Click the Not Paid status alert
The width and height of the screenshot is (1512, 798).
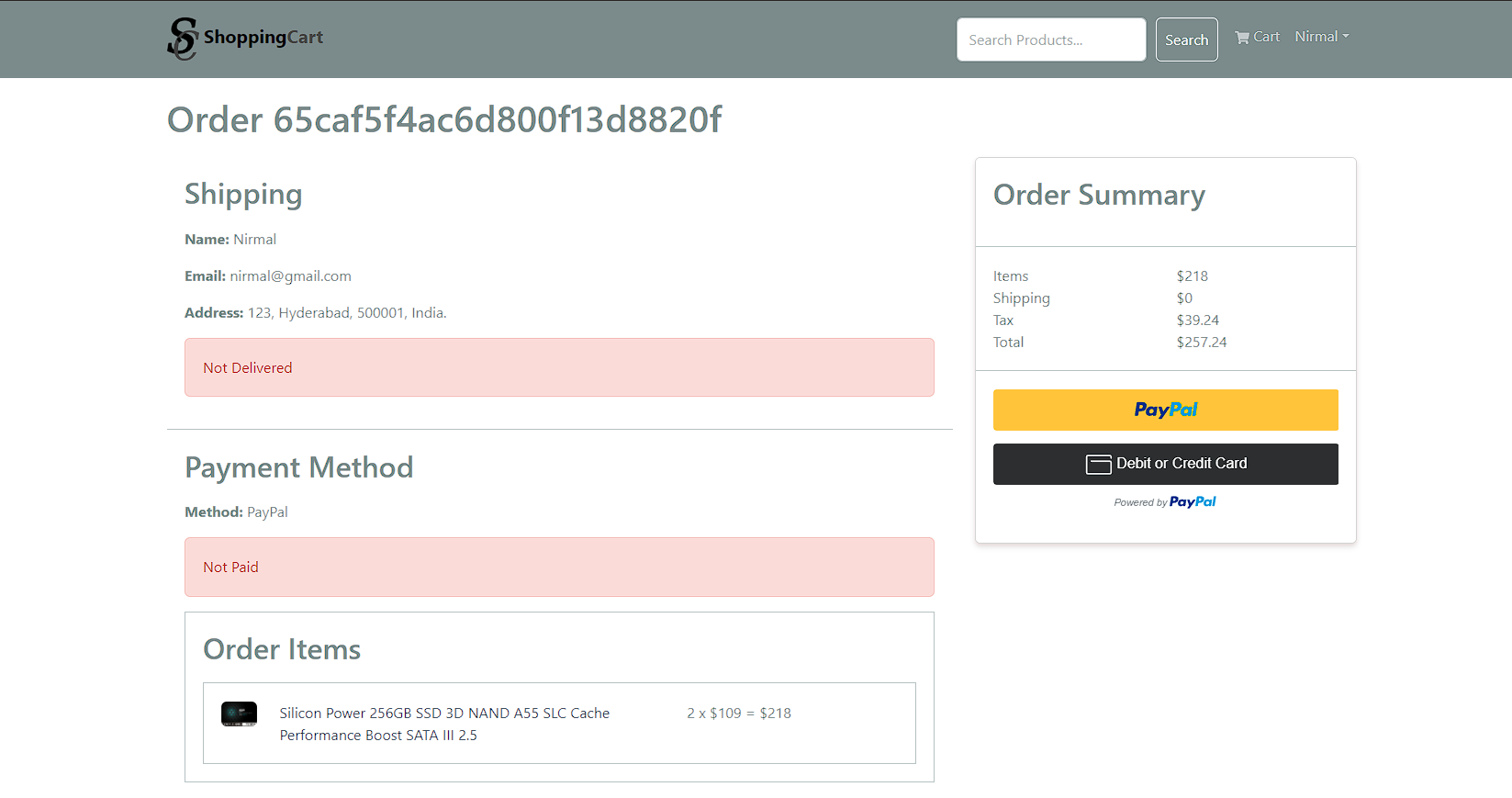(559, 568)
